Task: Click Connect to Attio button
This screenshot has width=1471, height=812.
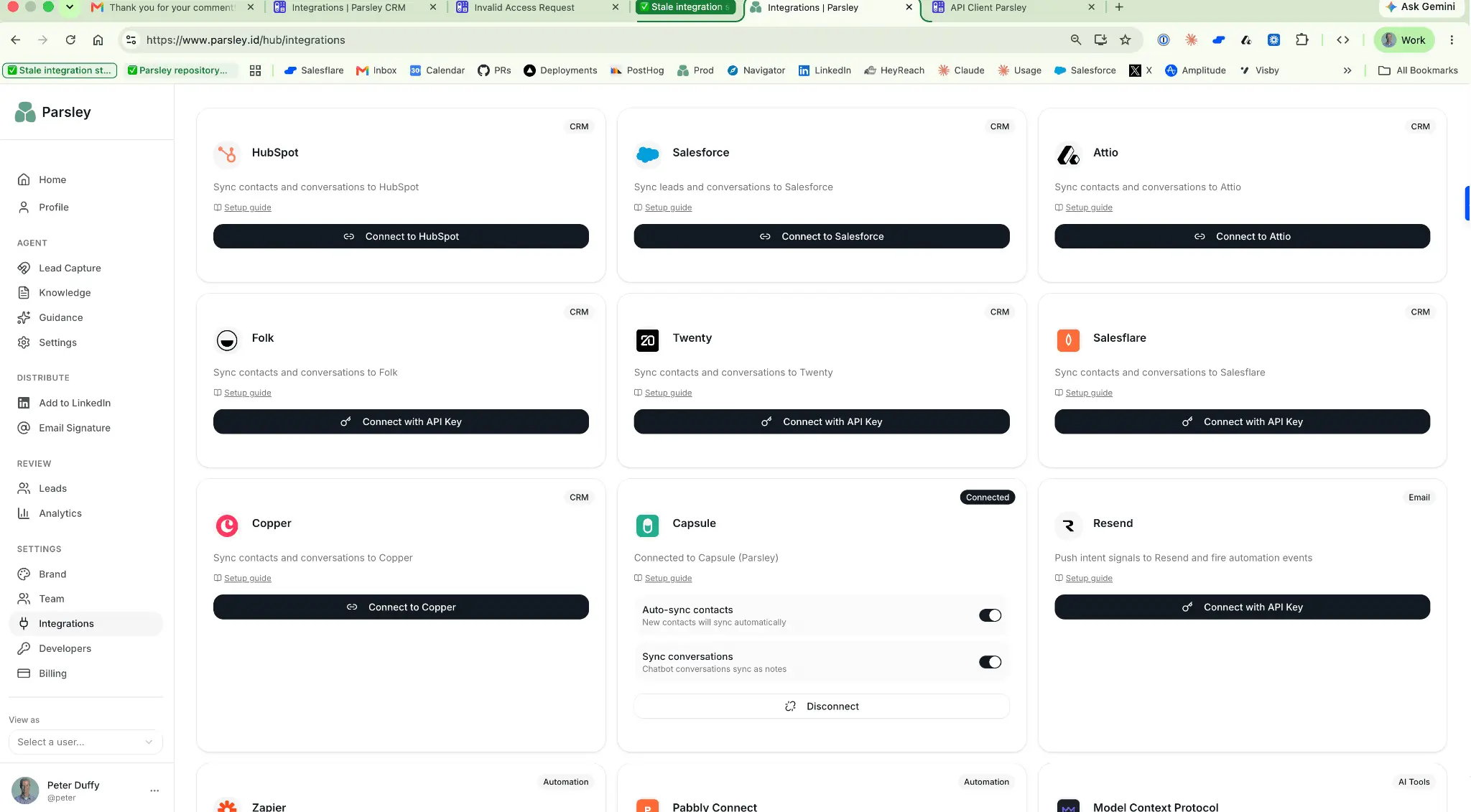Action: 1242,236
